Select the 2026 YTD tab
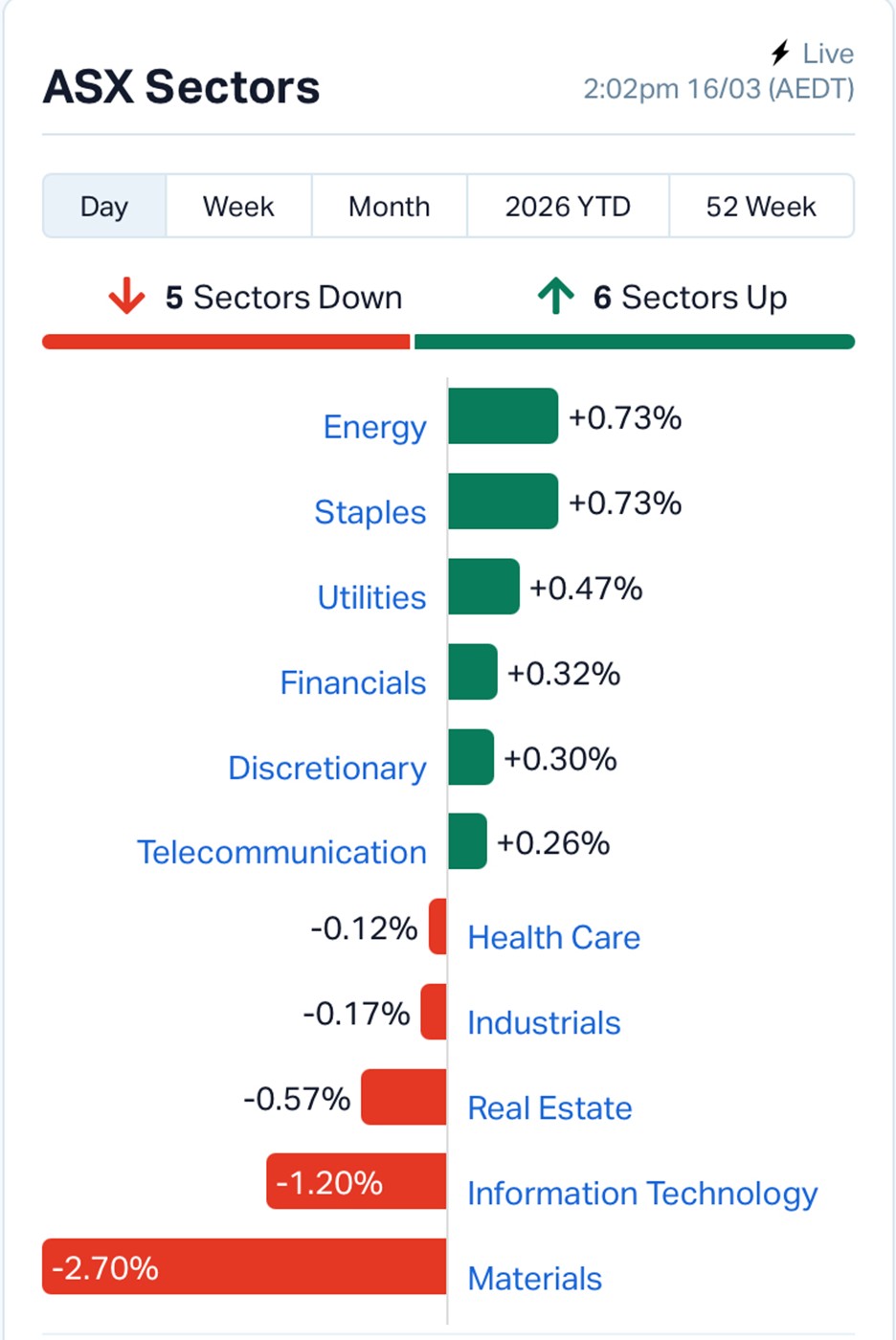896x1340 pixels. coord(568,206)
